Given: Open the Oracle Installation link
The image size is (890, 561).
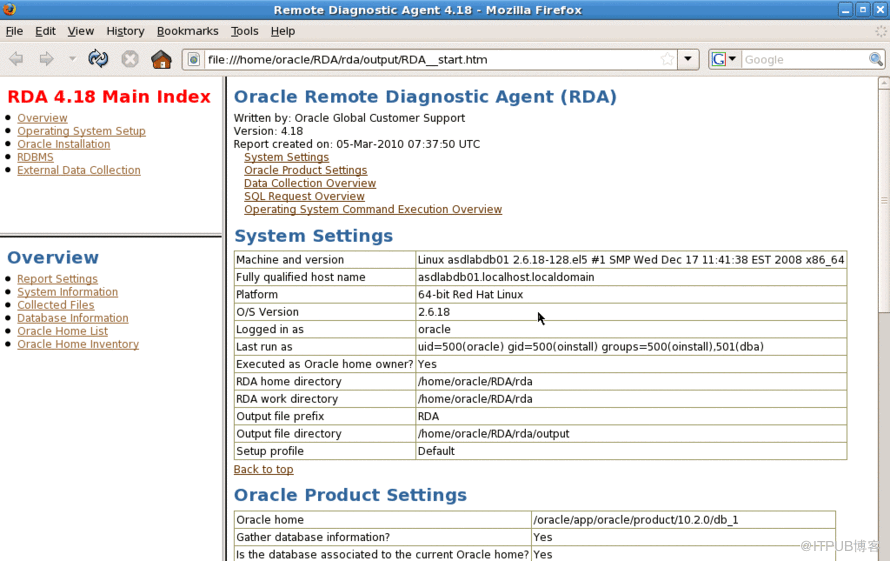Looking at the screenshot, I should pos(64,144).
